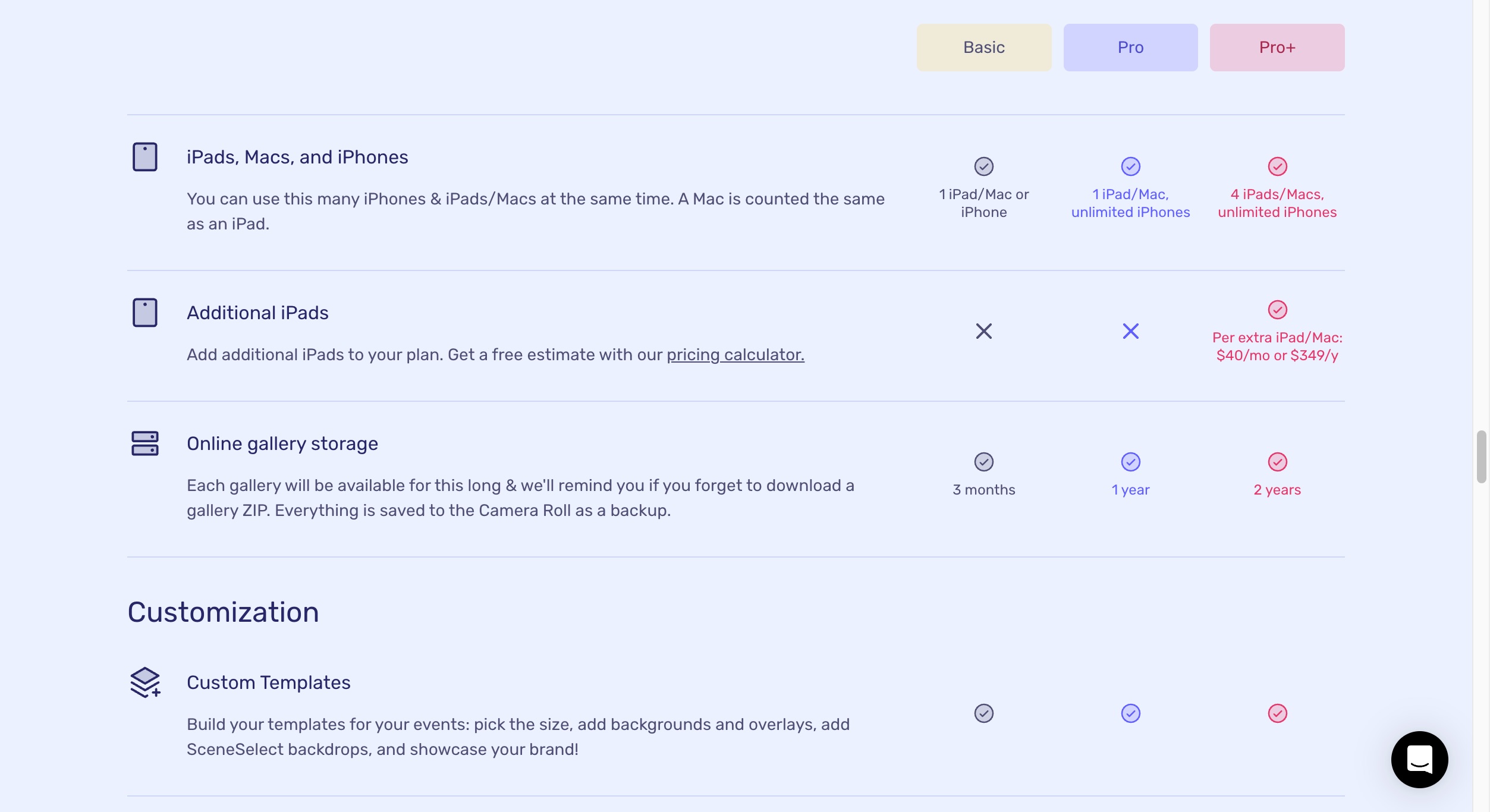Click the 'Custom Templates' heading
The height and width of the screenshot is (812, 1490).
point(269,682)
